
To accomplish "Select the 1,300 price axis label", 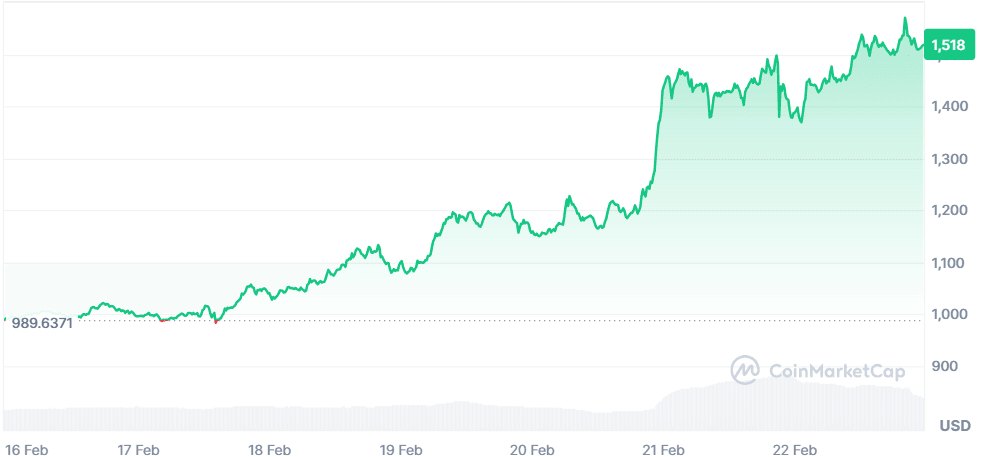I will [x=948, y=159].
